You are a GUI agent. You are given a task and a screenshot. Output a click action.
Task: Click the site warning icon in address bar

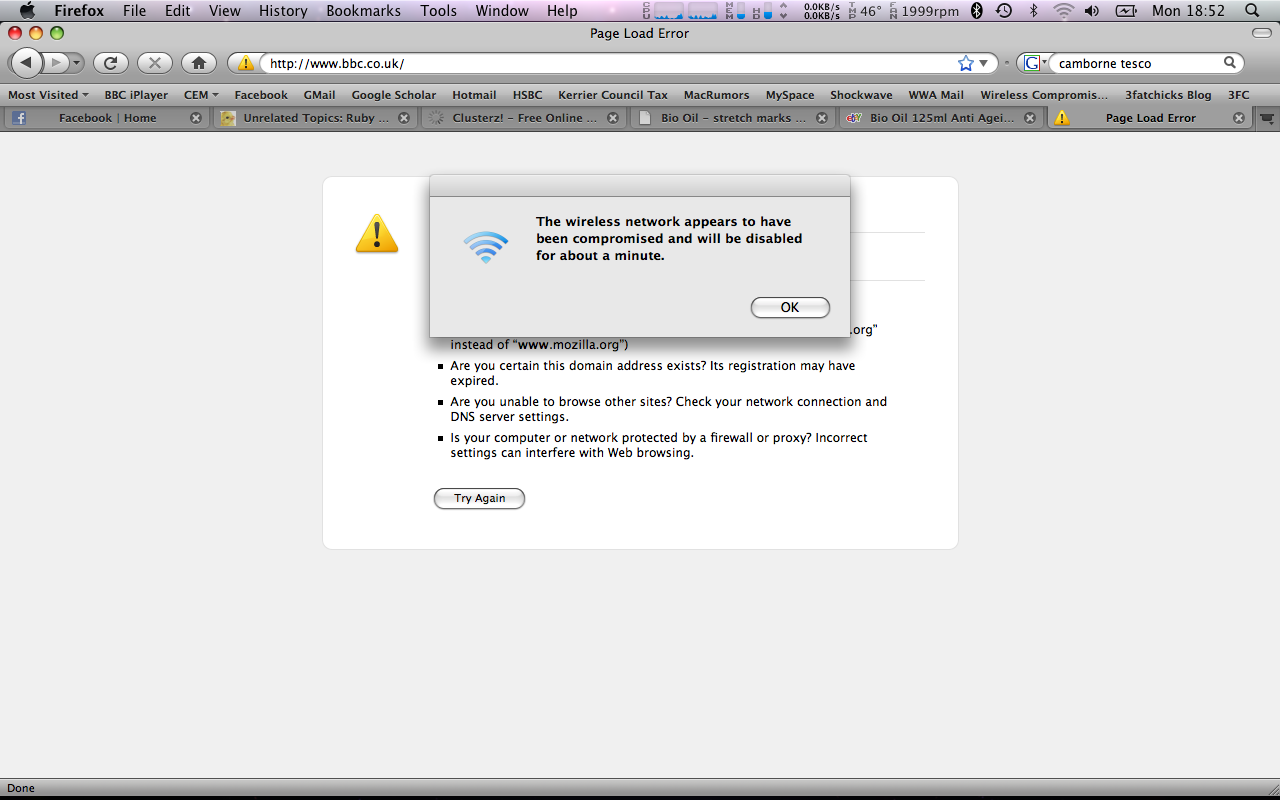245,63
